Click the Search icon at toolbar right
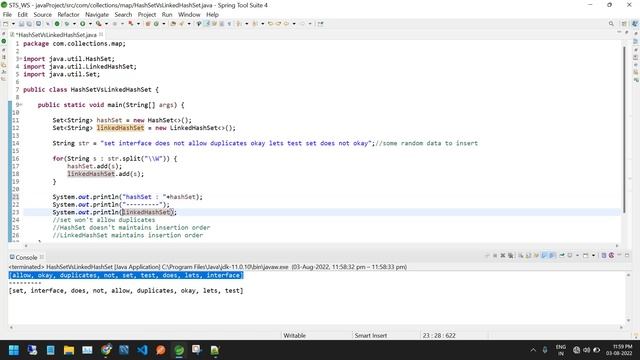 click(611, 24)
